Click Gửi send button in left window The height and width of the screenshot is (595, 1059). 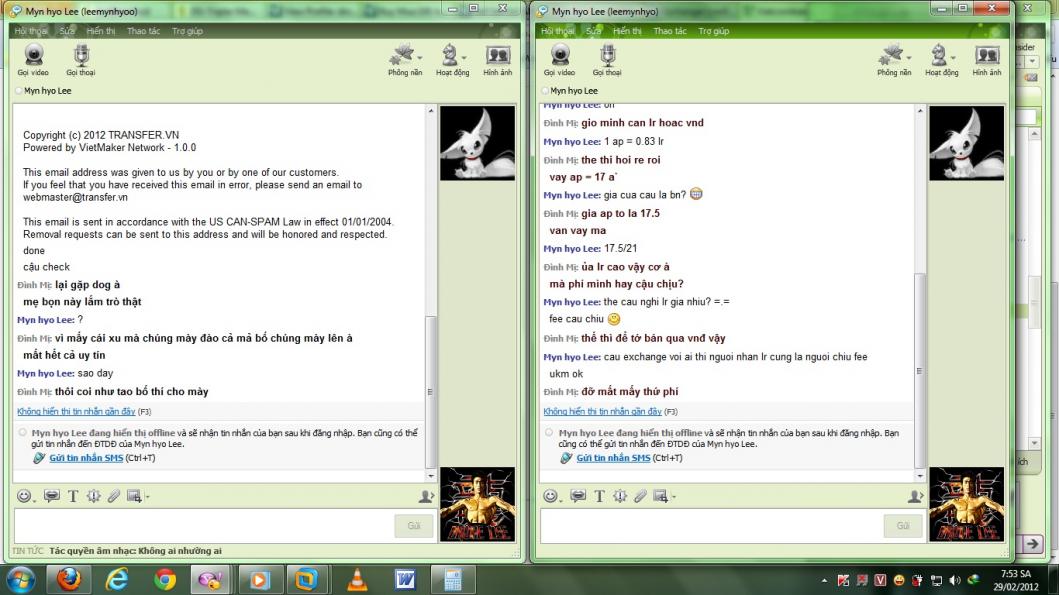pos(413,526)
